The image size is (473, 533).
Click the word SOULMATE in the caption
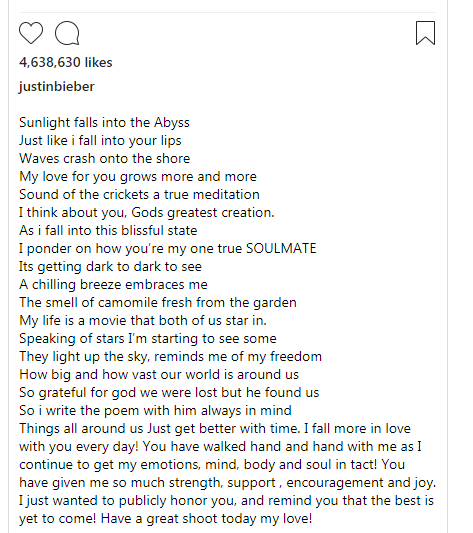(x=281, y=248)
